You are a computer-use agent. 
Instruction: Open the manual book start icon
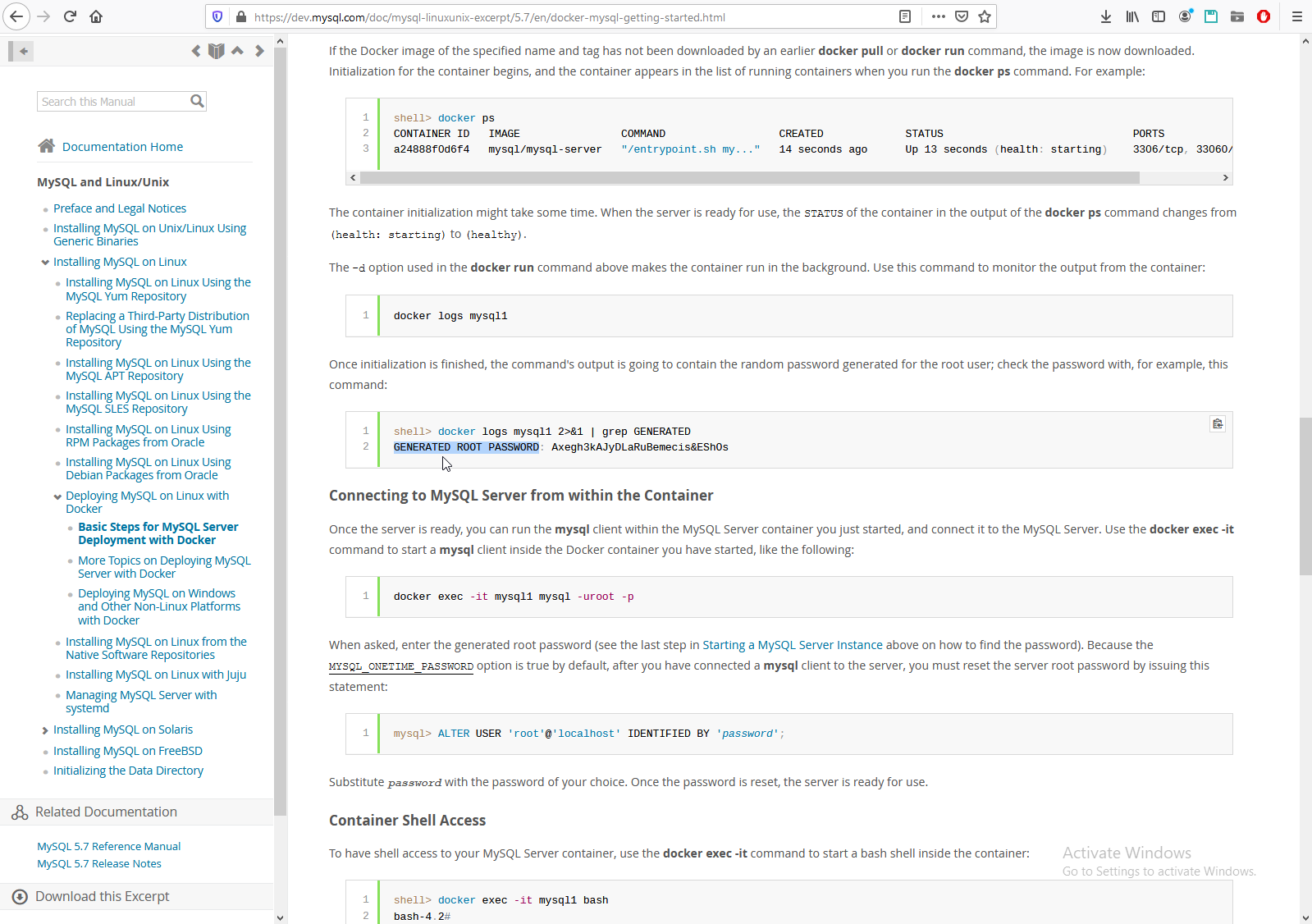pyautogui.click(x=216, y=51)
